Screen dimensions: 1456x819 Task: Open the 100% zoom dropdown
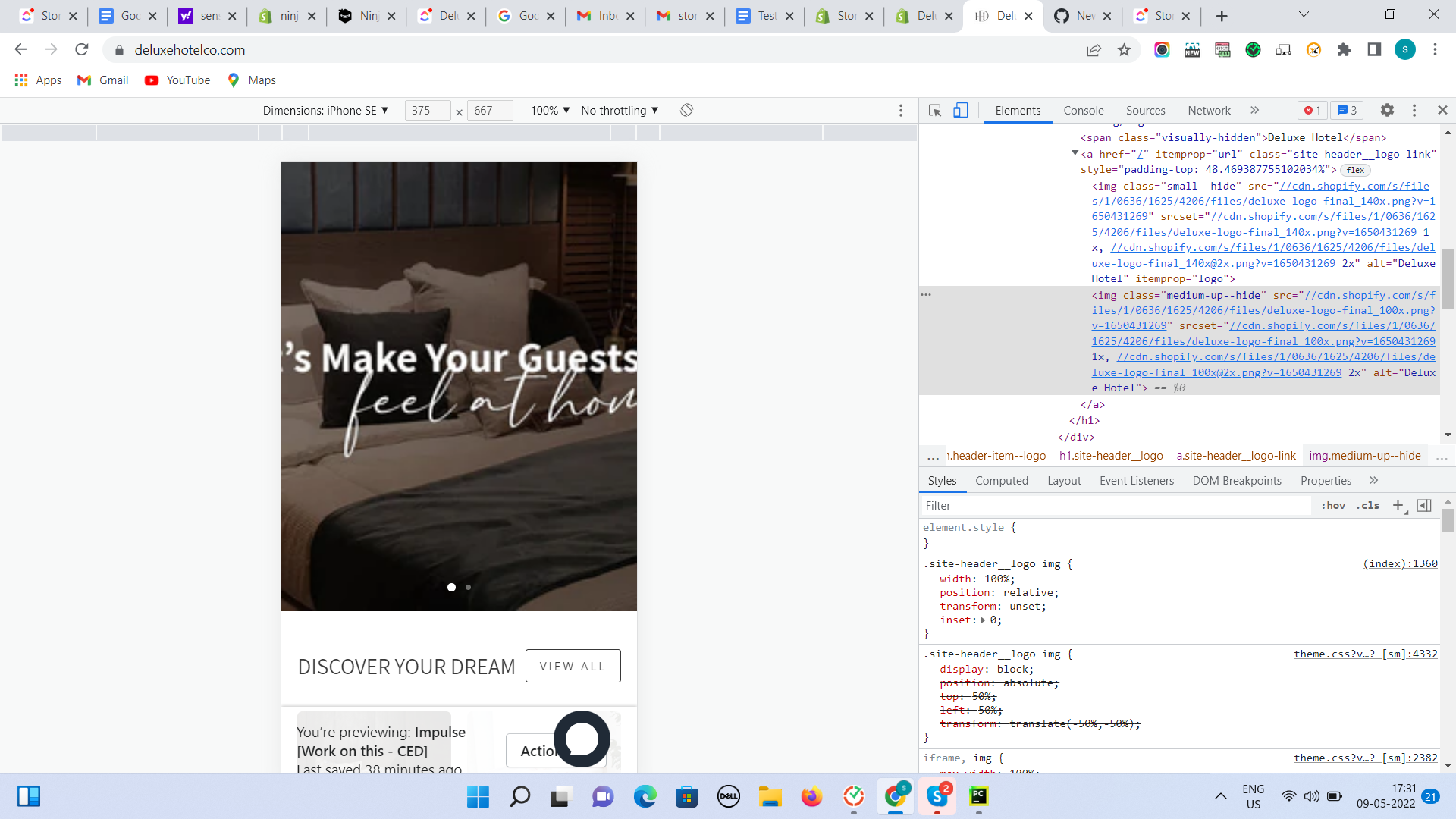550,111
